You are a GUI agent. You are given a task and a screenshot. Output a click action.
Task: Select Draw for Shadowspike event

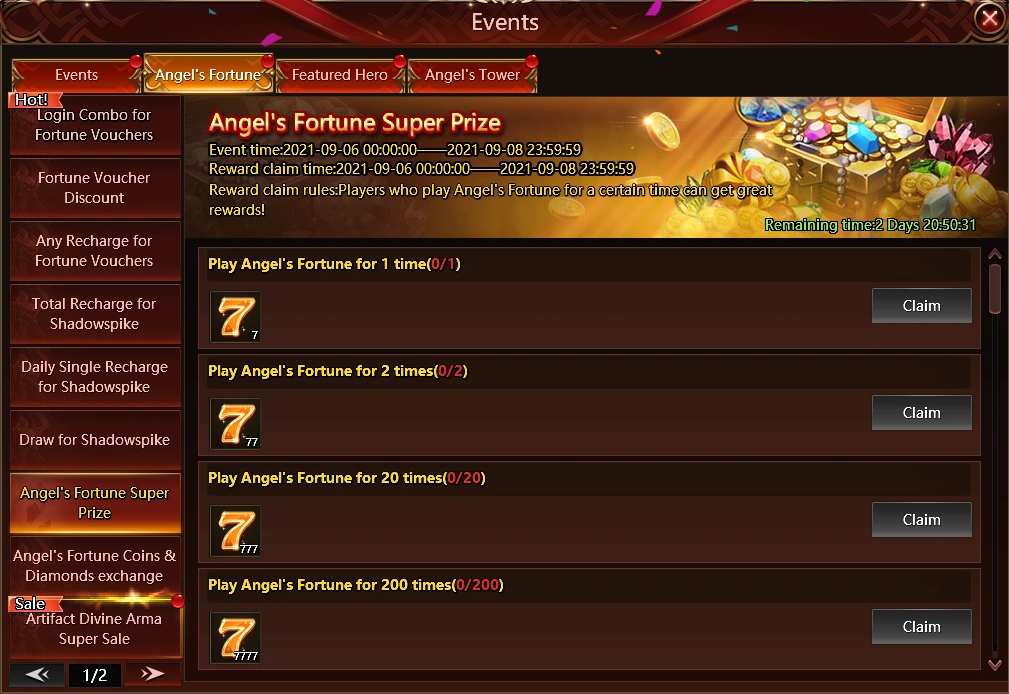(x=95, y=440)
